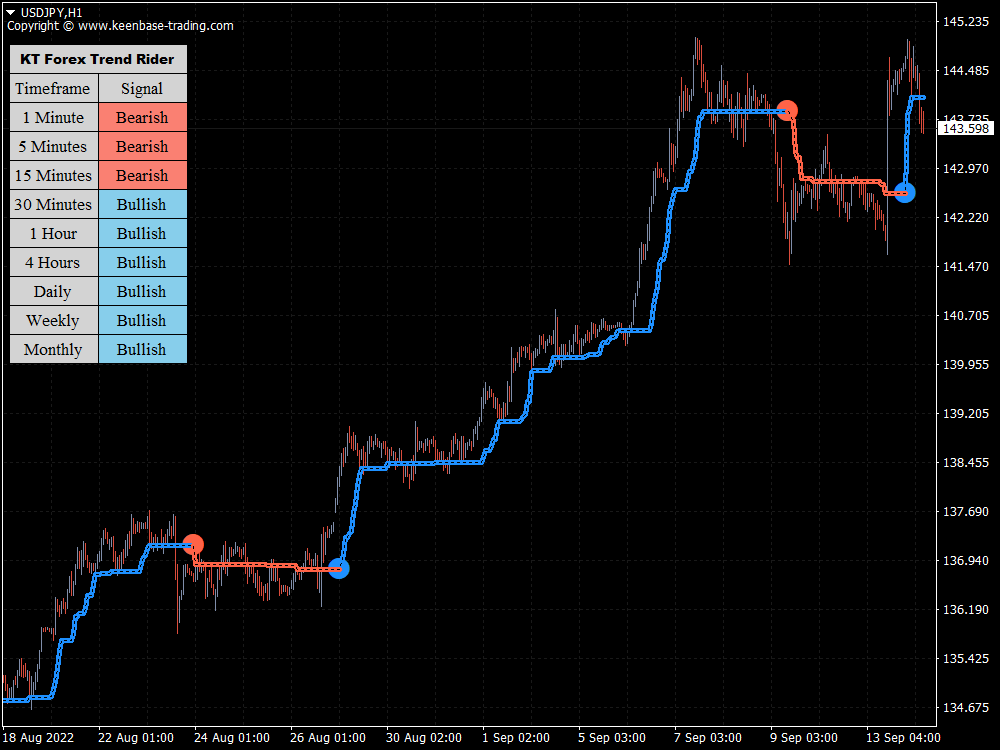Image resolution: width=1000 pixels, height=750 pixels.
Task: Click the Signal column header
Action: tap(143, 89)
